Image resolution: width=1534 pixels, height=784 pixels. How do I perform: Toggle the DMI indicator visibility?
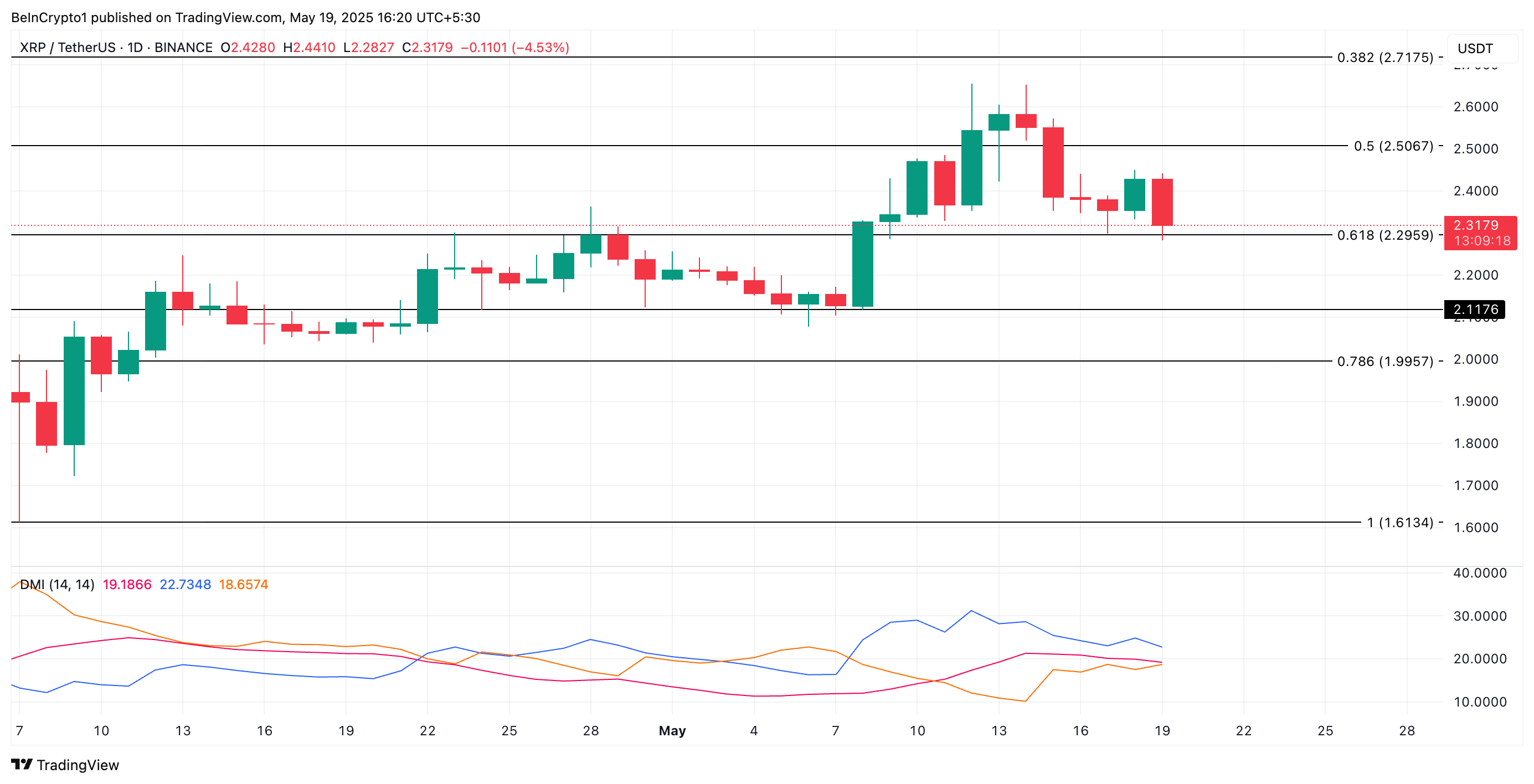(57, 585)
